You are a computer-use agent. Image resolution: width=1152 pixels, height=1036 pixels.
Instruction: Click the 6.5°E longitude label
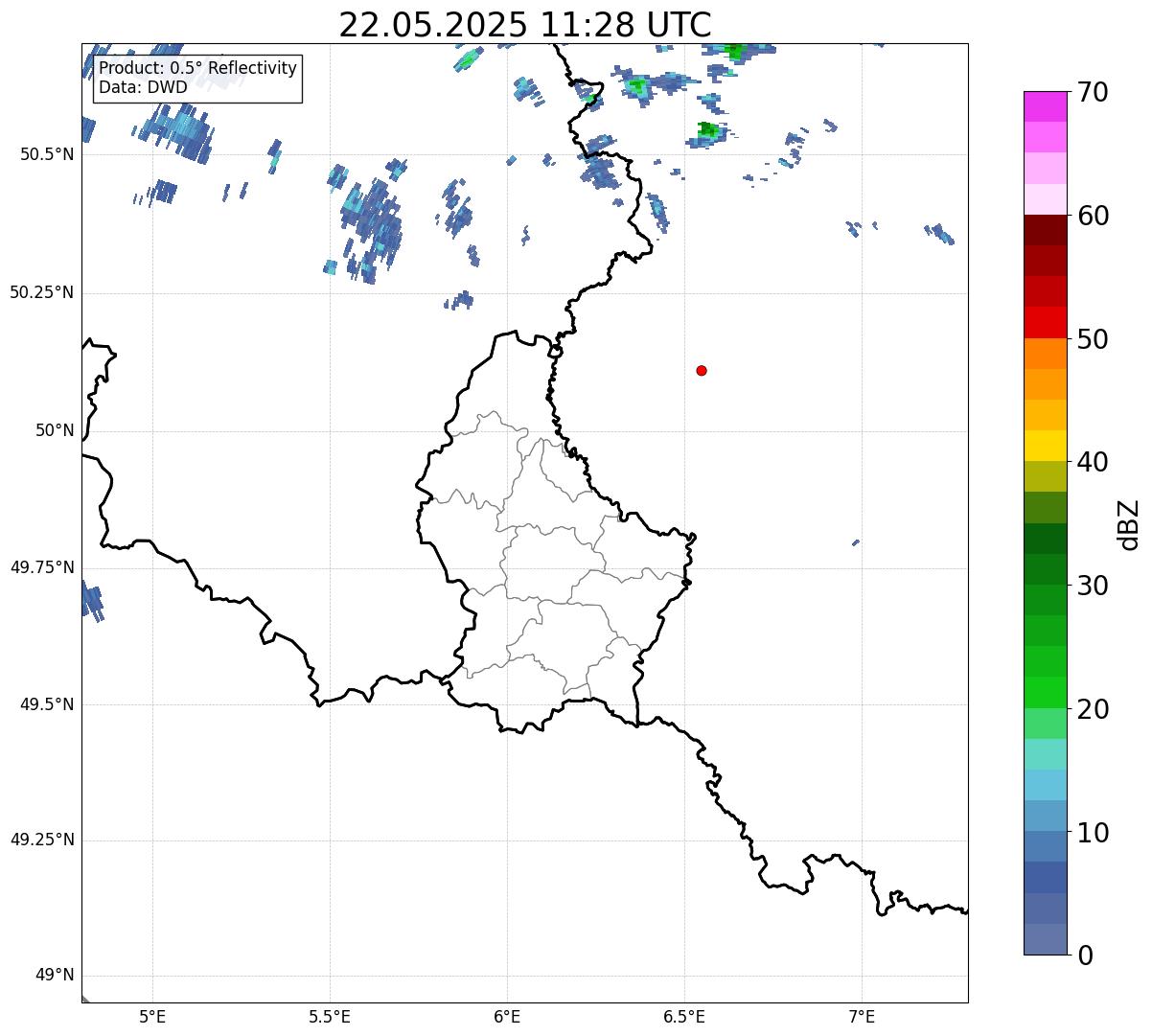[x=684, y=1017]
